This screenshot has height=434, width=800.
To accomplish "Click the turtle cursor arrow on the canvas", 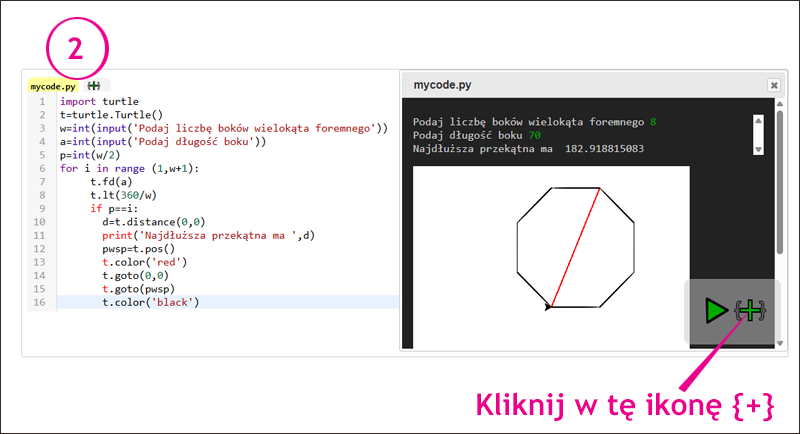I will click(x=547, y=307).
